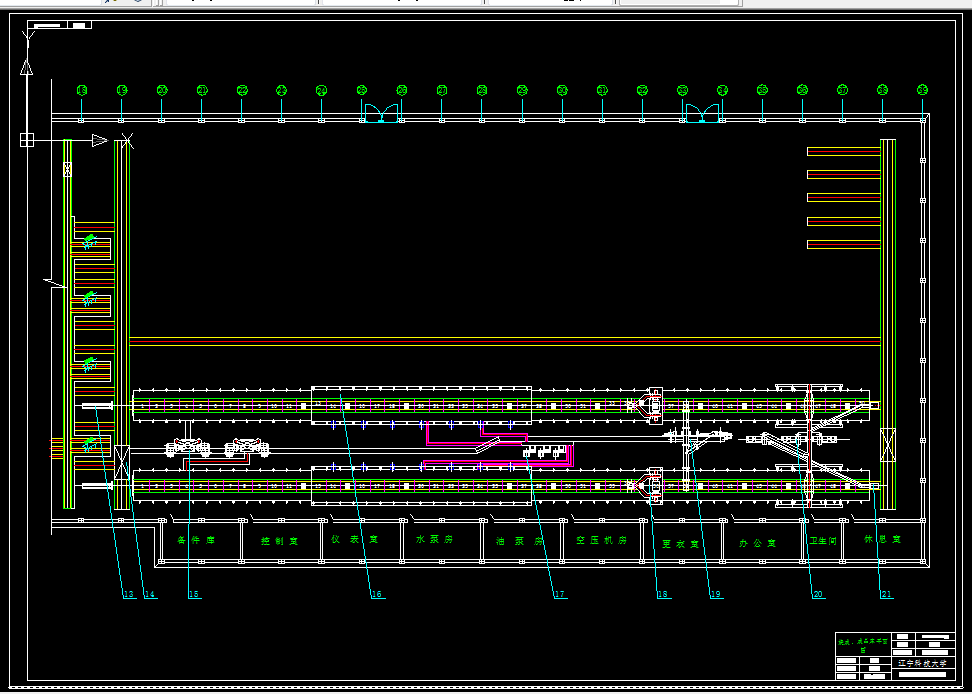The image size is (972, 694).
Task: Click the green drawing title in title block
Action: (x=864, y=645)
